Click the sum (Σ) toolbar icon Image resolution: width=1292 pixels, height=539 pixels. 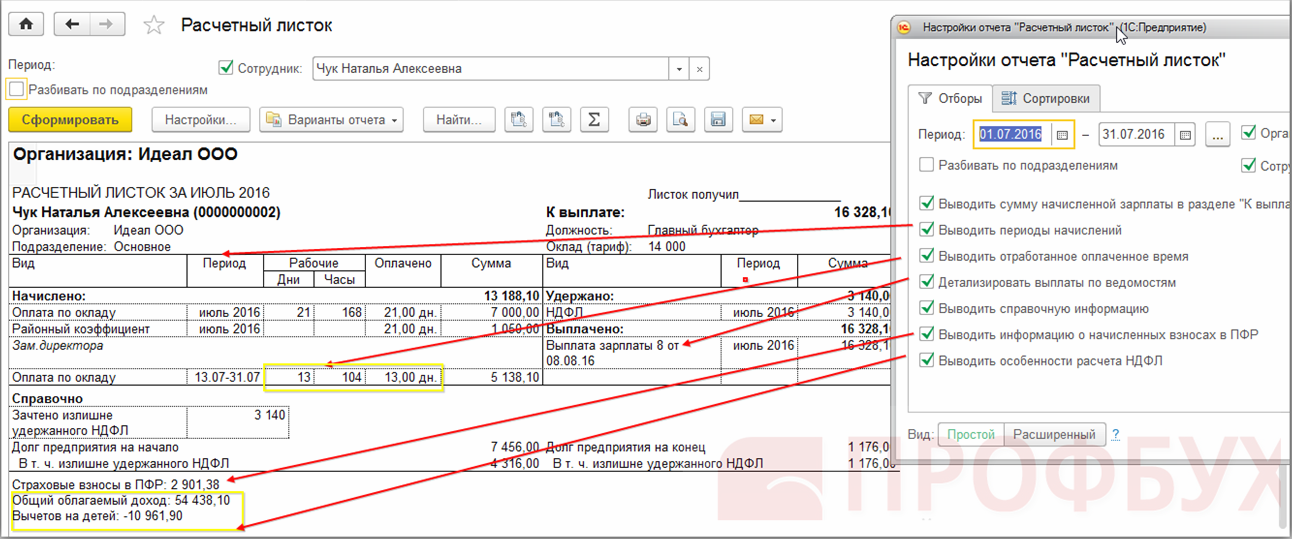pyautogui.click(x=594, y=120)
